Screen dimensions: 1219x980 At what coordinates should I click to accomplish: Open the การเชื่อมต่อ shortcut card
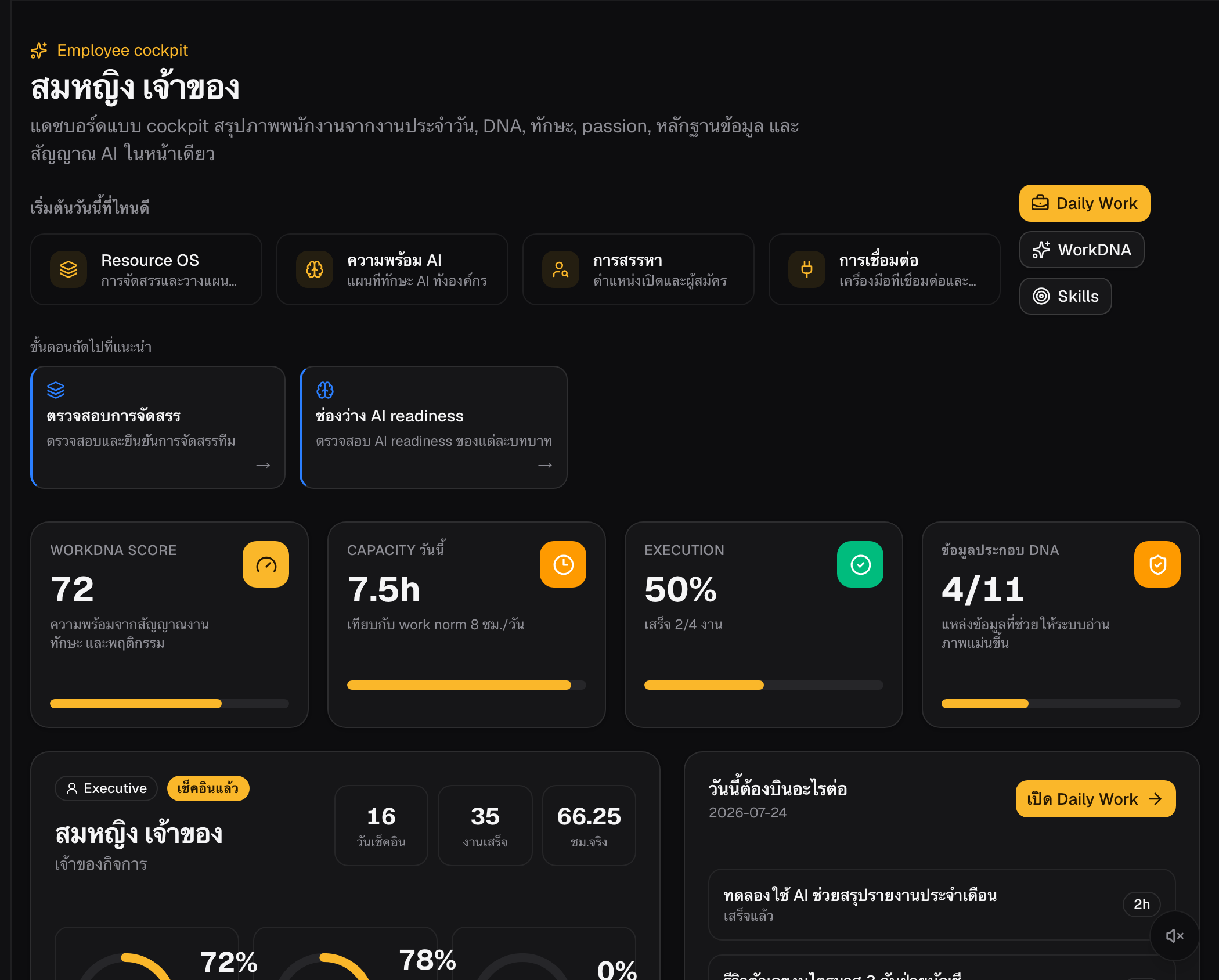point(885,269)
